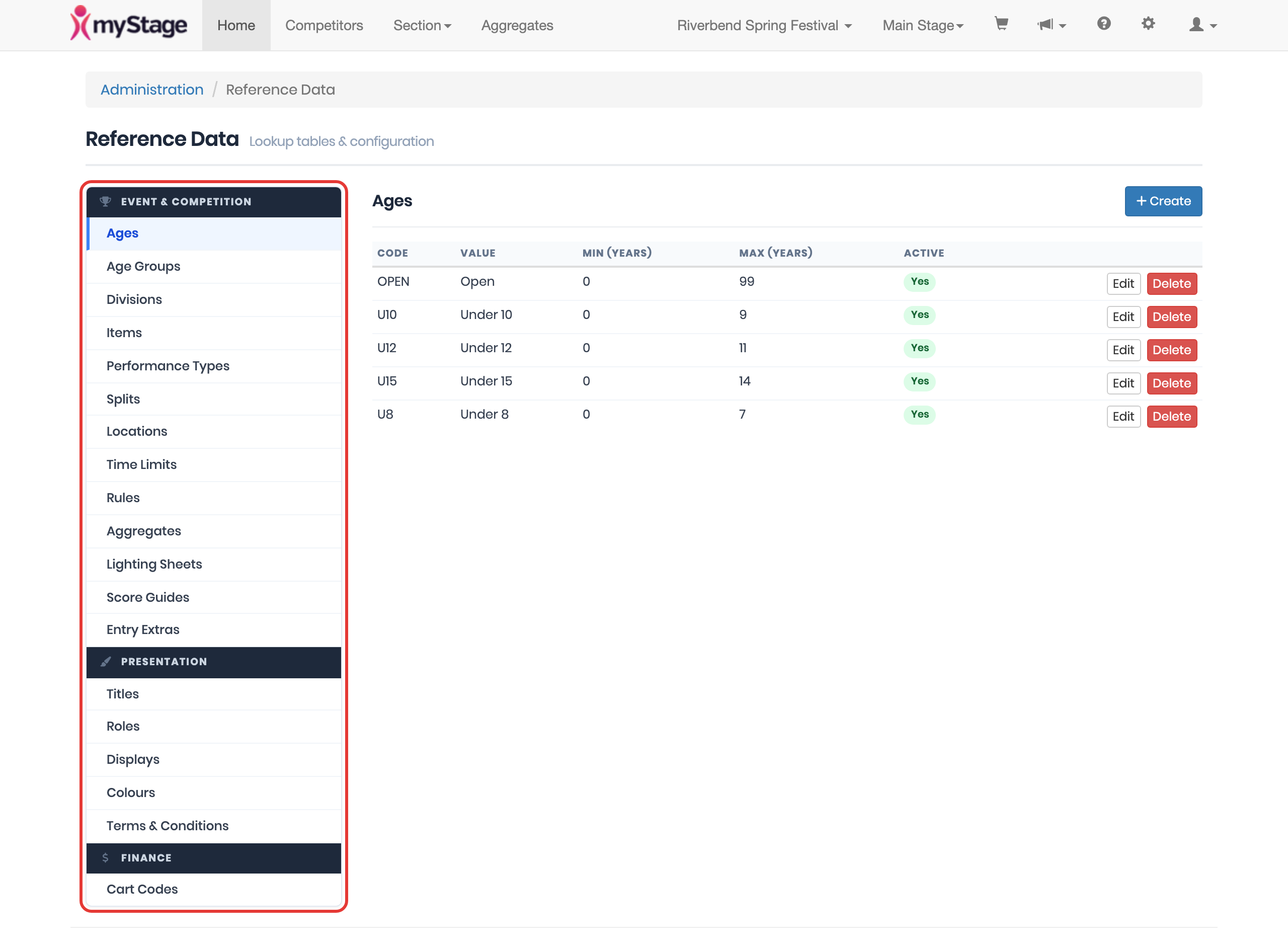
Task: Open Terms & Conditions in the sidebar
Action: point(213,826)
